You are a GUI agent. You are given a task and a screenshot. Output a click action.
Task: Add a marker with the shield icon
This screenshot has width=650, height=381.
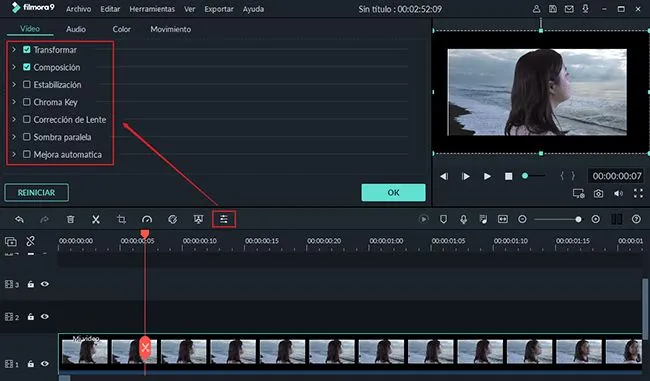point(444,219)
